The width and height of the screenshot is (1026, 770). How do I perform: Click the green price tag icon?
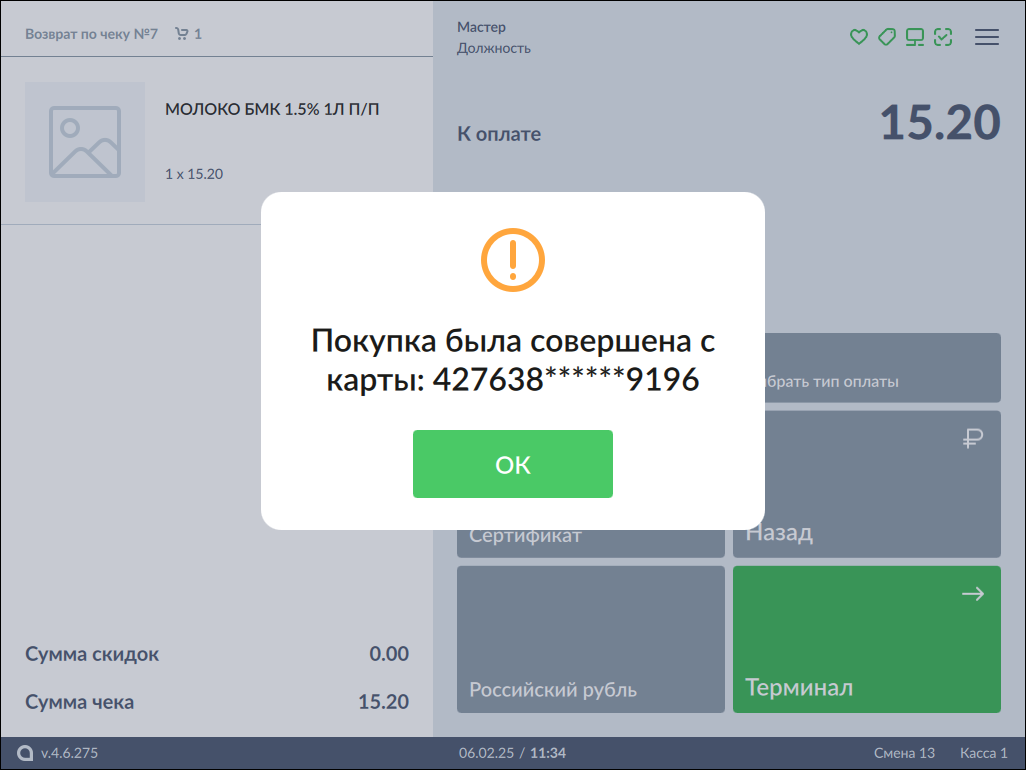[x=886, y=37]
